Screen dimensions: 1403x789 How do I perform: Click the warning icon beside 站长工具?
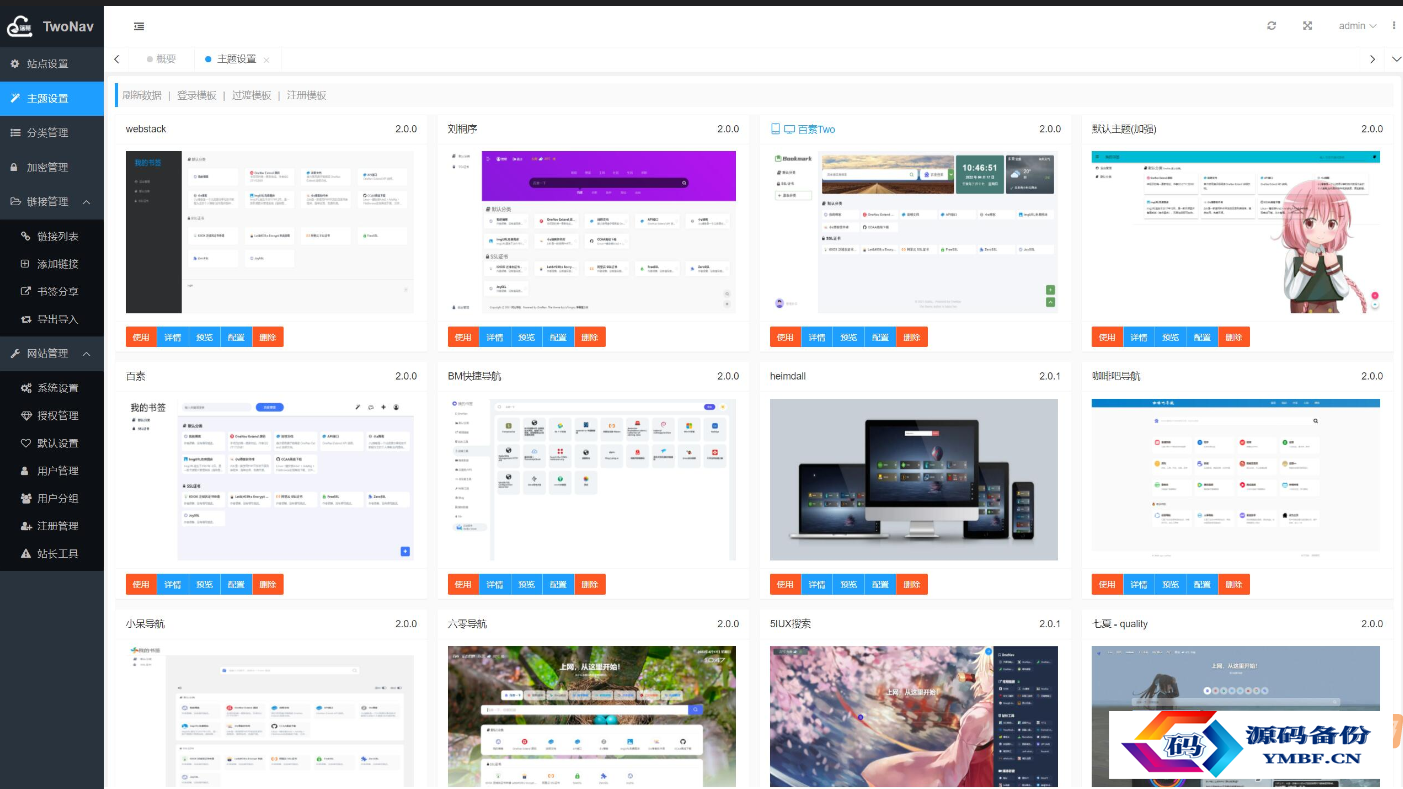point(27,553)
